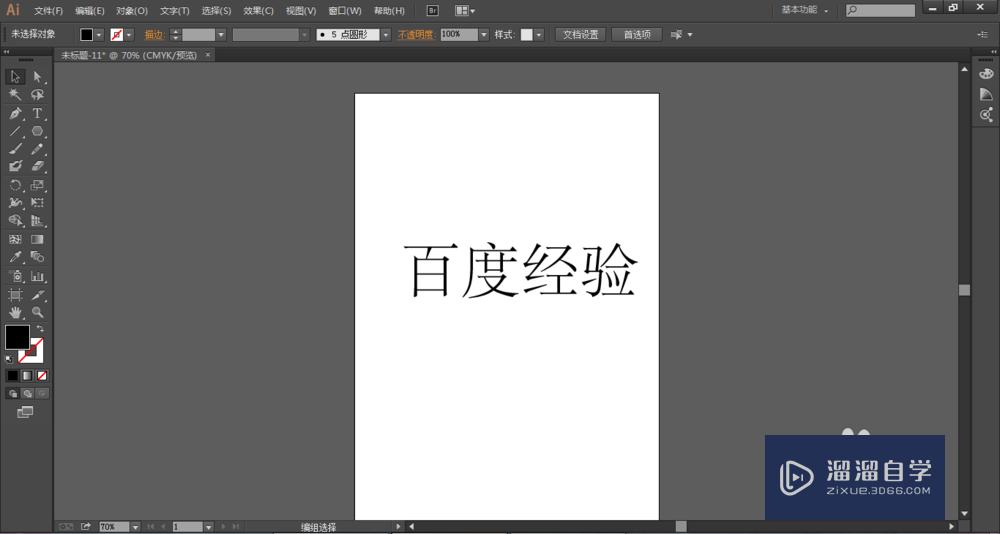Image resolution: width=1000 pixels, height=534 pixels.
Task: Select the Eyedropper tool
Action: pos(15,257)
